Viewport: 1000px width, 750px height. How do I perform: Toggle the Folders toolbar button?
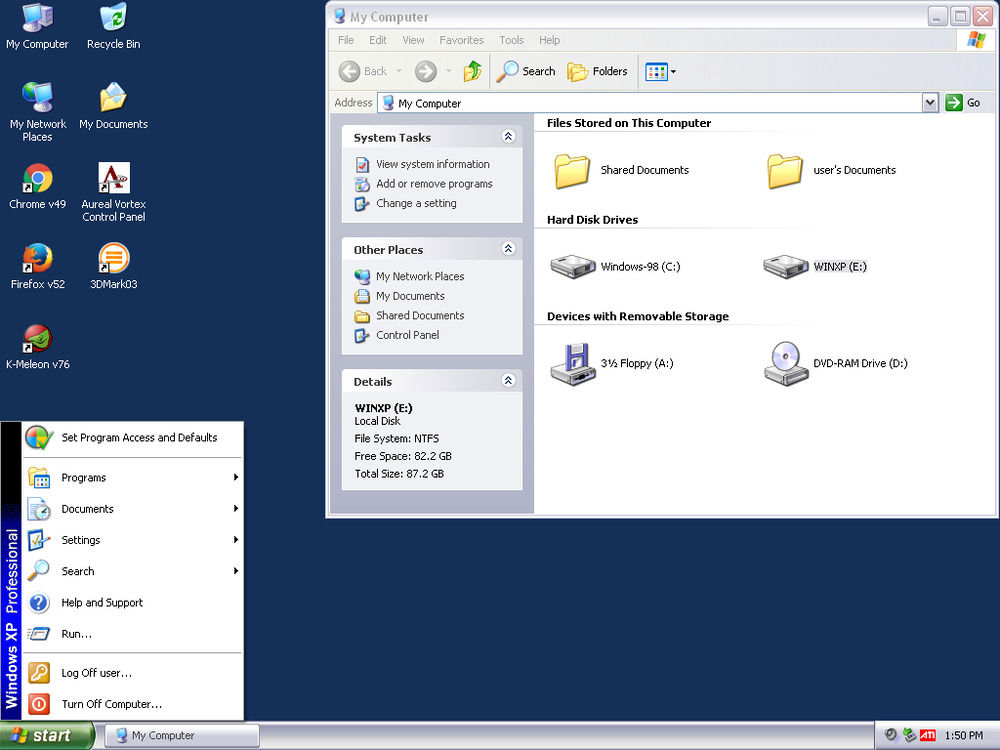(598, 71)
